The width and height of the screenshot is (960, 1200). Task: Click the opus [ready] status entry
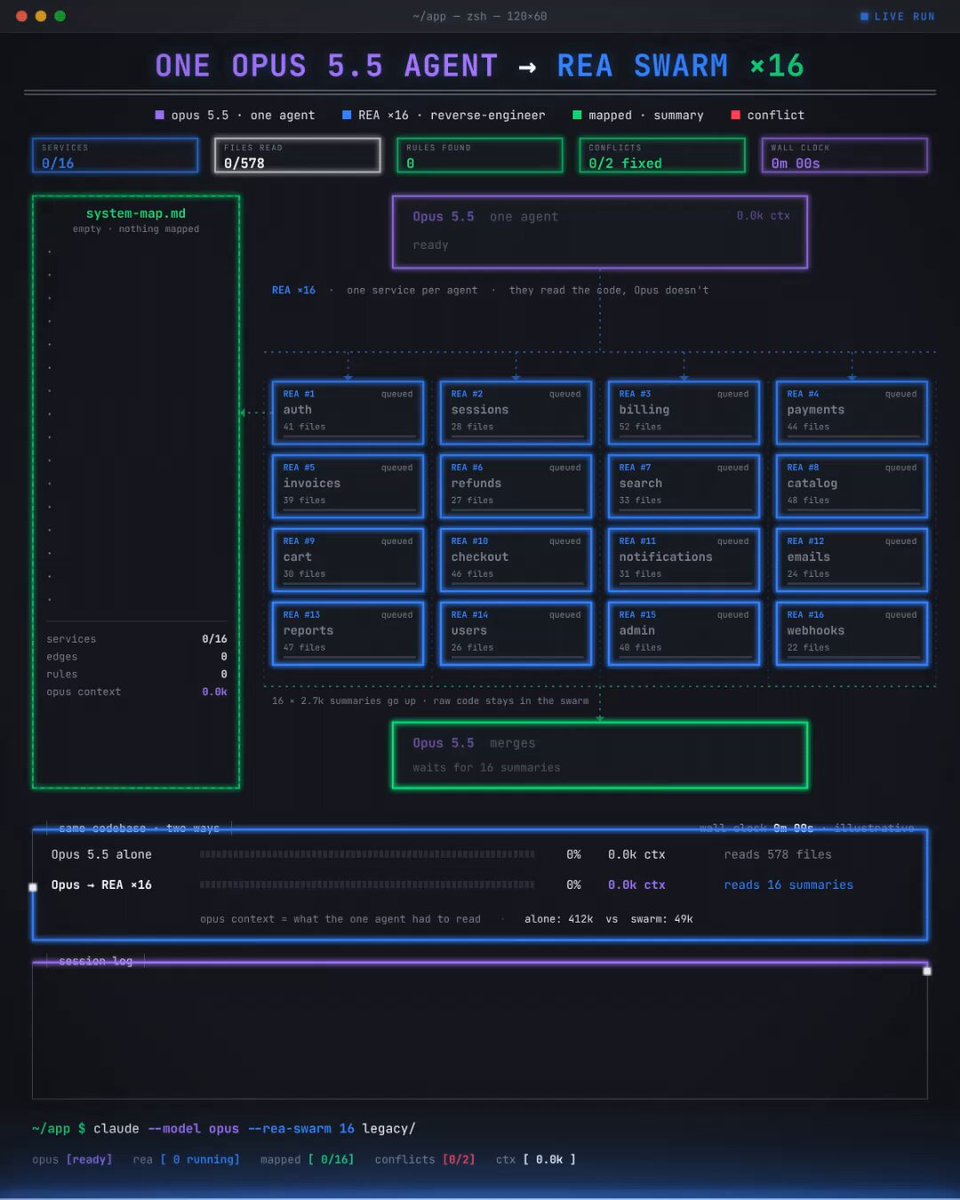click(72, 1160)
